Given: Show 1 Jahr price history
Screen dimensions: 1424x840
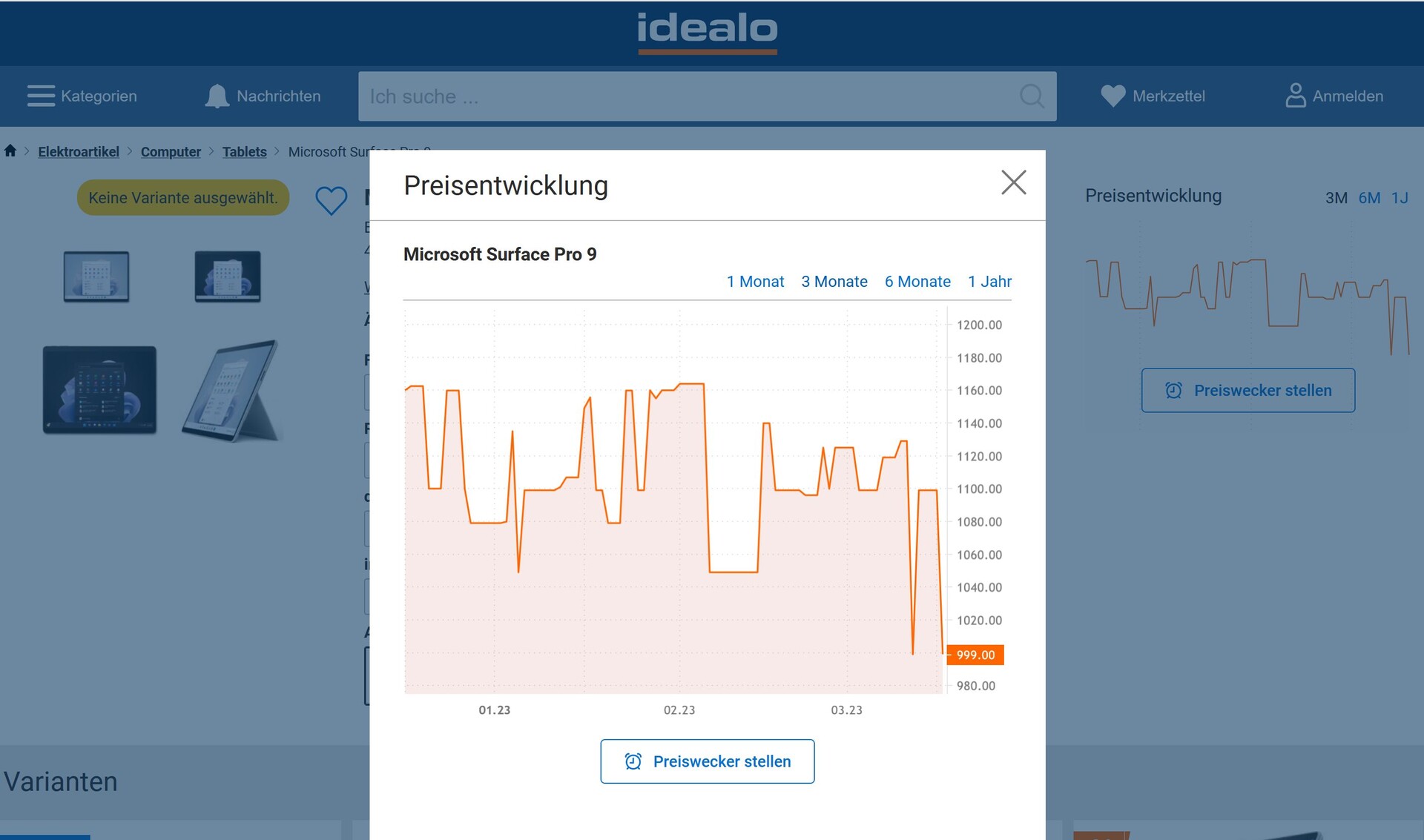Looking at the screenshot, I should click(x=989, y=282).
